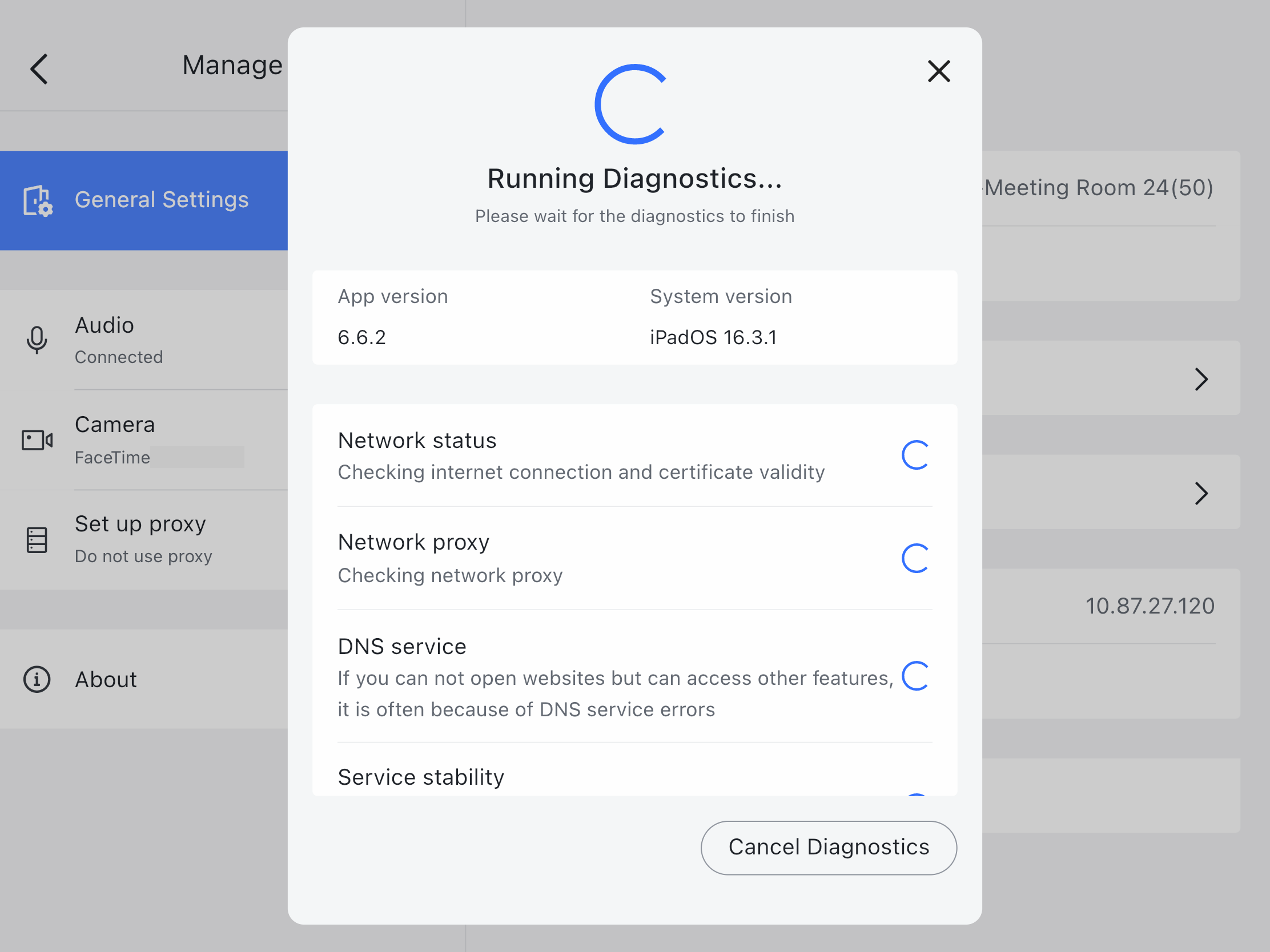Click the microphone icon next to Audio

[36, 339]
